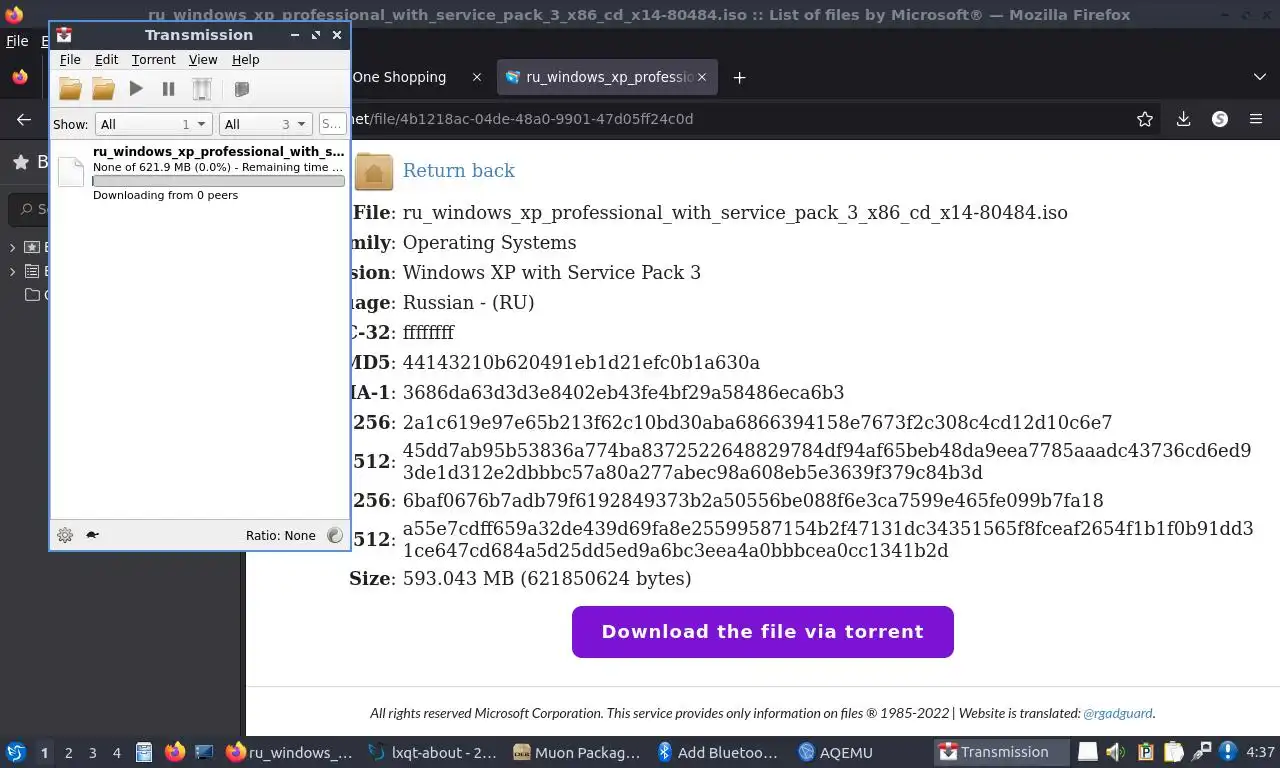Switch to workspace 2 on the pager
This screenshot has width=1280, height=768.
point(68,752)
